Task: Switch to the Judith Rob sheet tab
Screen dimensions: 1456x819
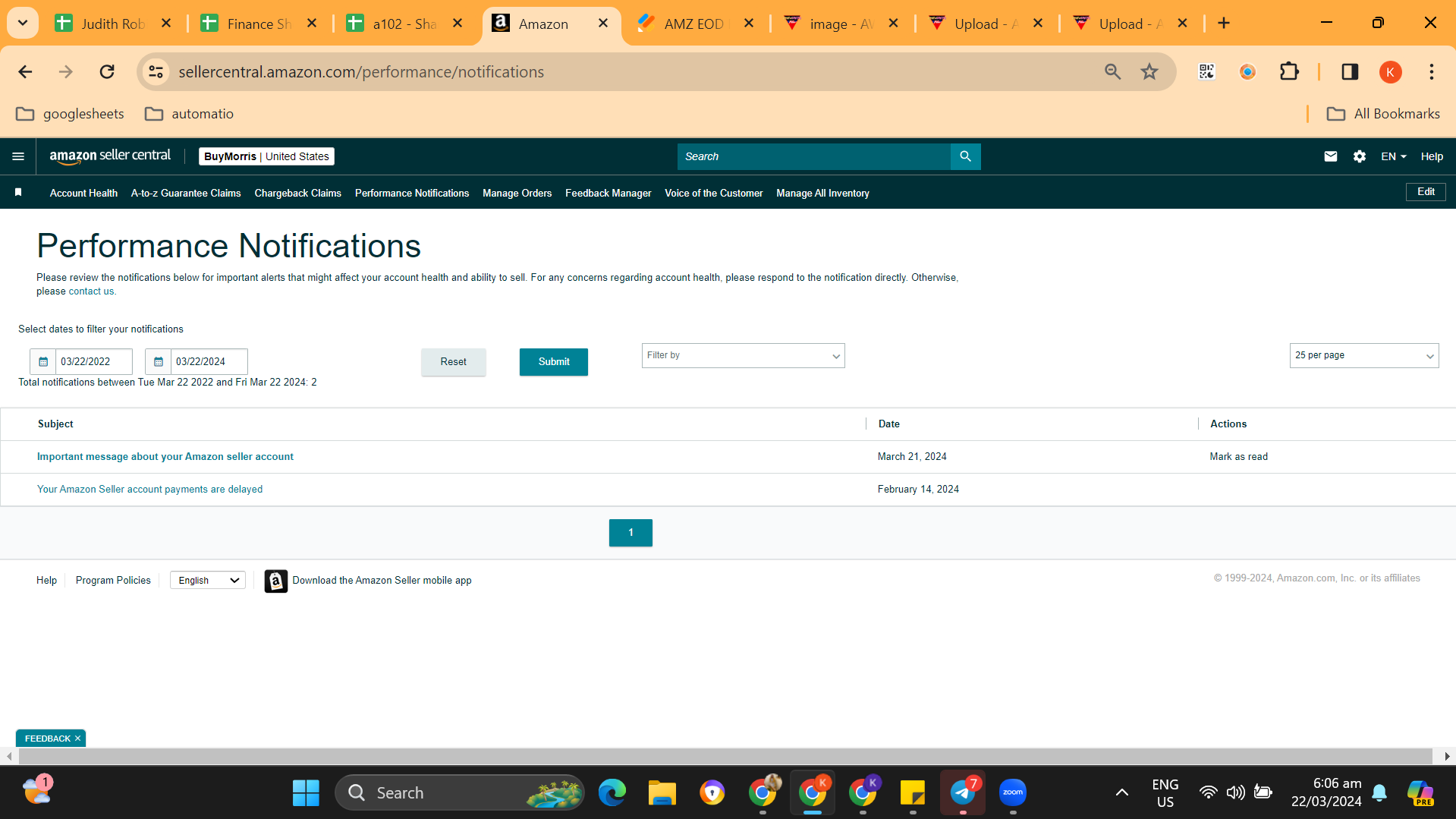Action: click(112, 24)
